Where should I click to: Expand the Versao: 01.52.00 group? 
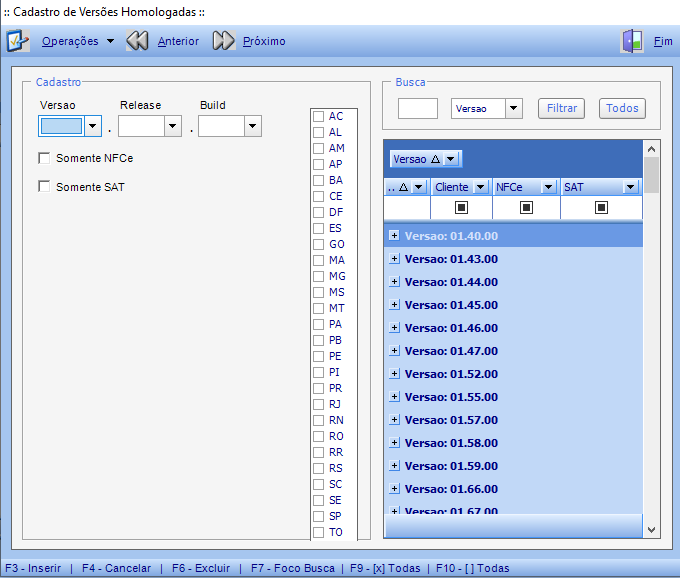(x=394, y=373)
